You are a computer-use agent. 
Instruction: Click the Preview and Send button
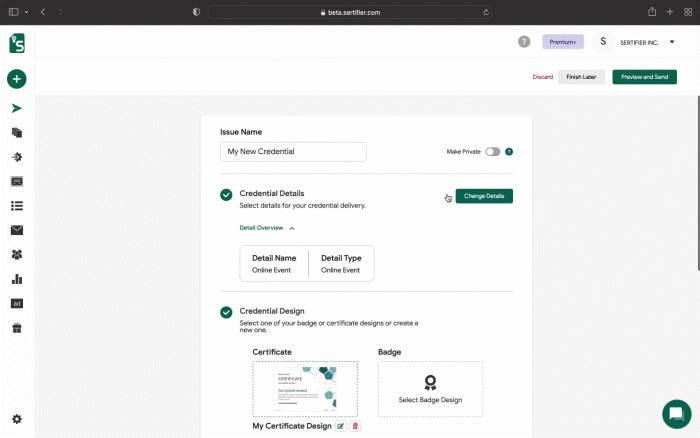644,77
